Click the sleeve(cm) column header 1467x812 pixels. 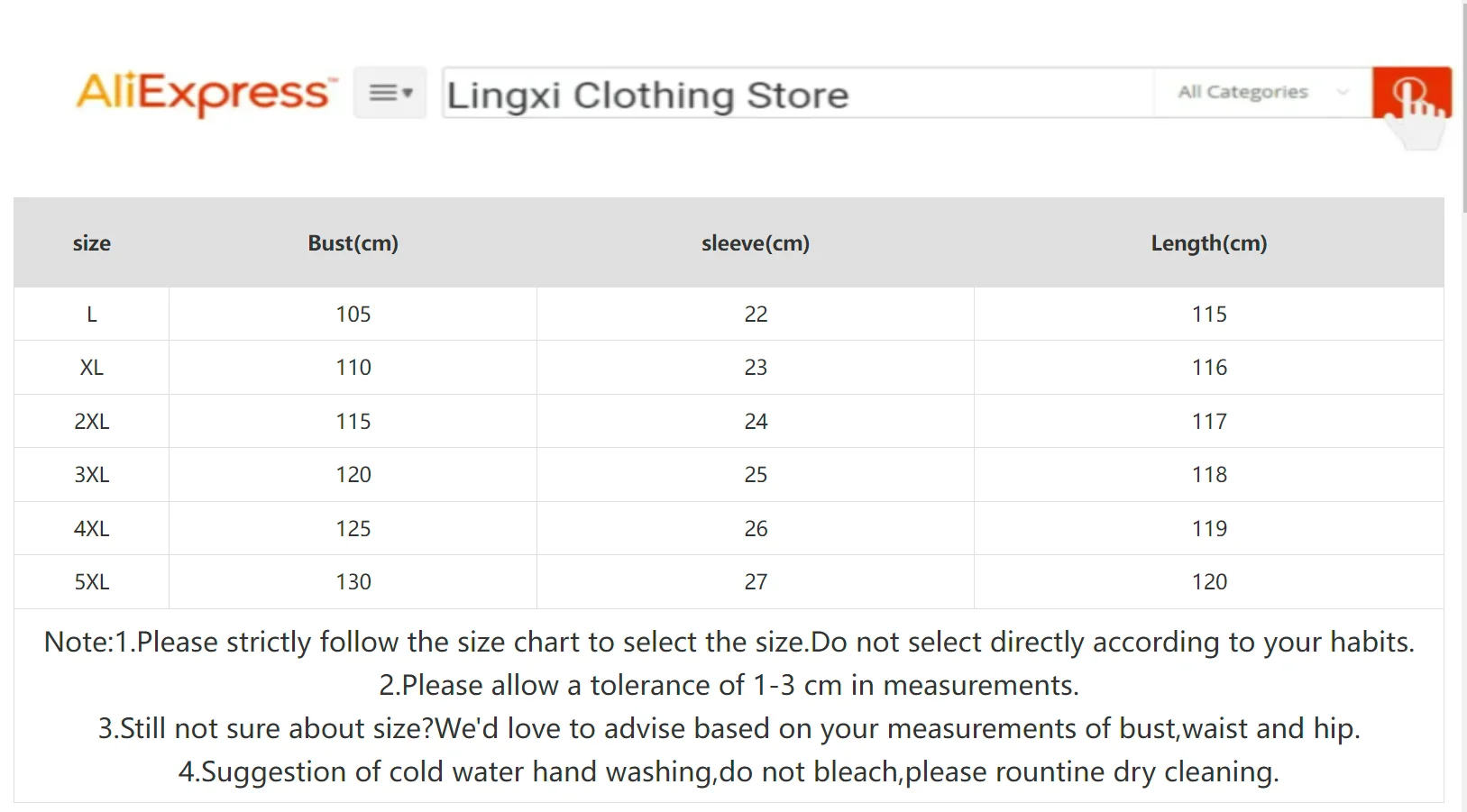coord(756,243)
